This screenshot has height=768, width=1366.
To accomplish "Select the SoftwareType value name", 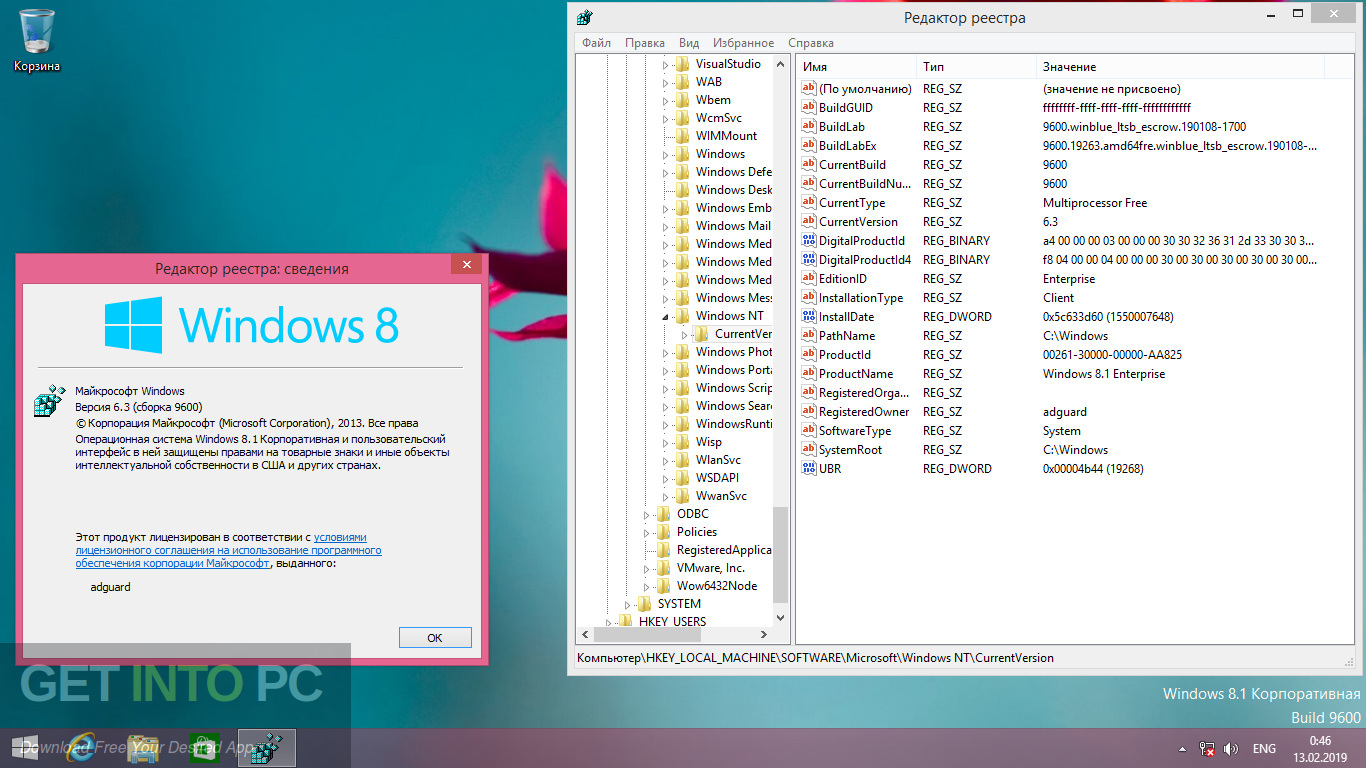I will 855,431.
